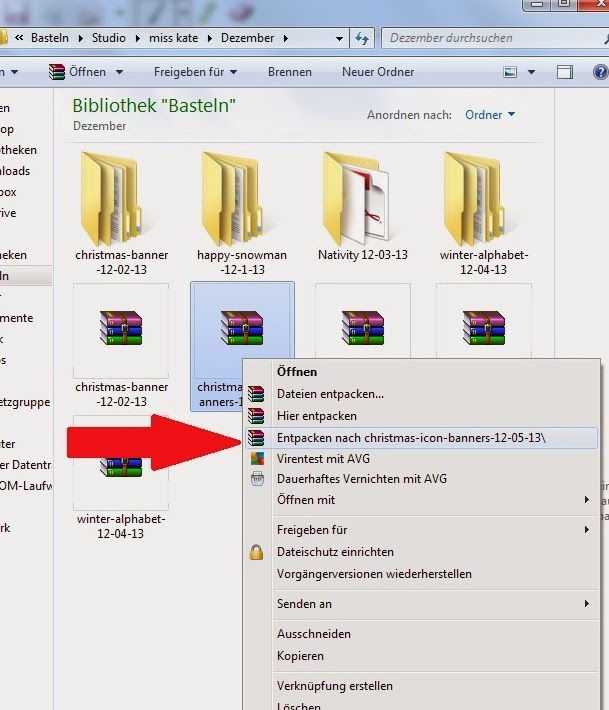The height and width of the screenshot is (710, 609).
Task: Select the Nativity 12-03-13 label
Action: [363, 255]
